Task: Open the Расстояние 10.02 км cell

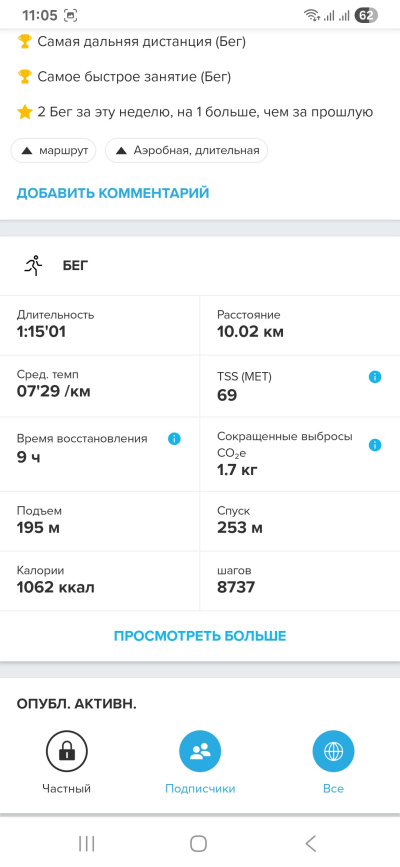Action: (x=300, y=326)
